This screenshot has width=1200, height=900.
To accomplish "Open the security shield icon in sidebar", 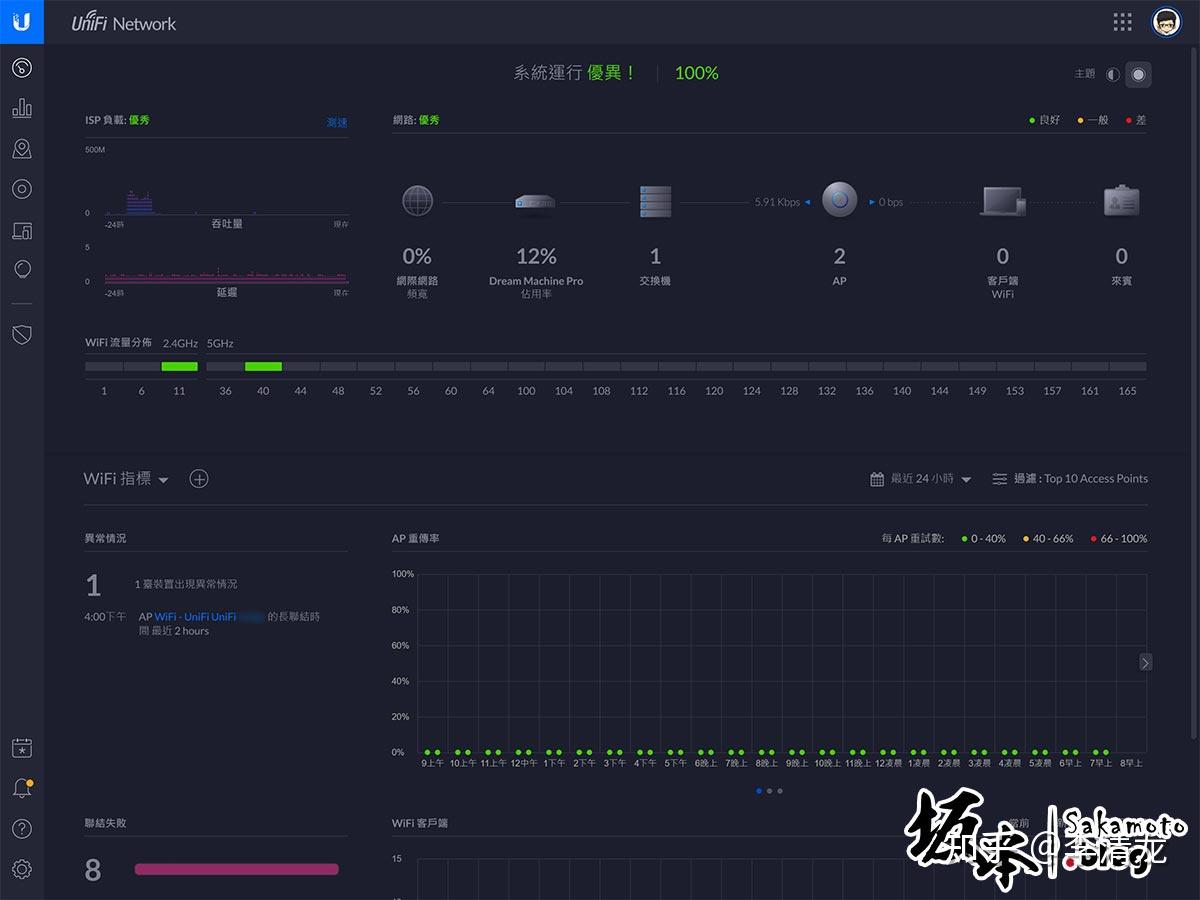I will pyautogui.click(x=22, y=334).
